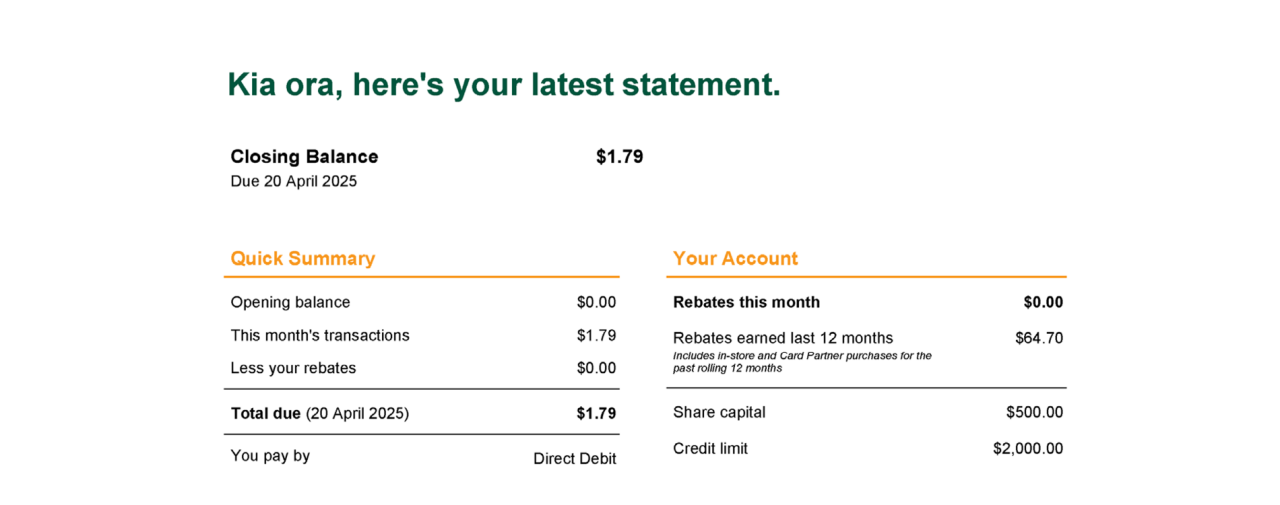Click the Due 20 April 2025 text
1280x505 pixels.
coord(294,182)
